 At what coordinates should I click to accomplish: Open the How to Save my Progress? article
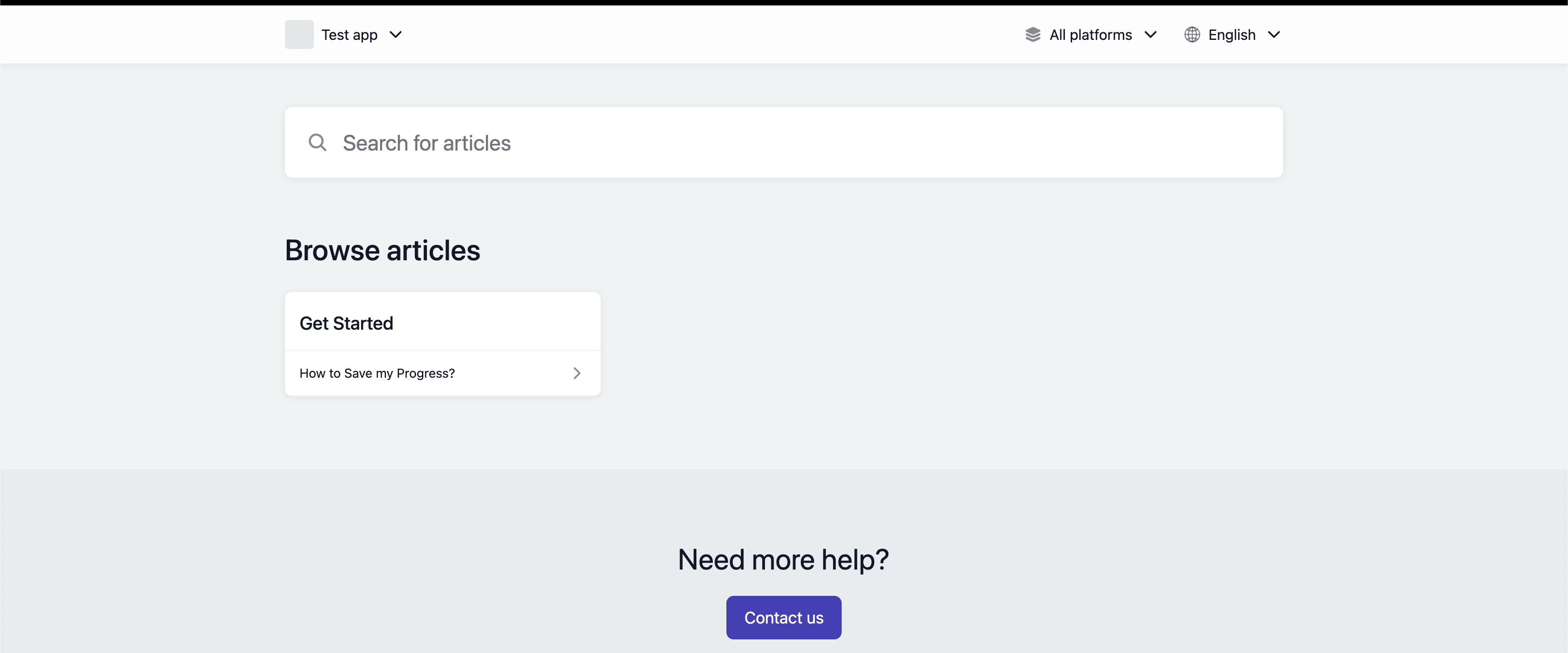[377, 373]
